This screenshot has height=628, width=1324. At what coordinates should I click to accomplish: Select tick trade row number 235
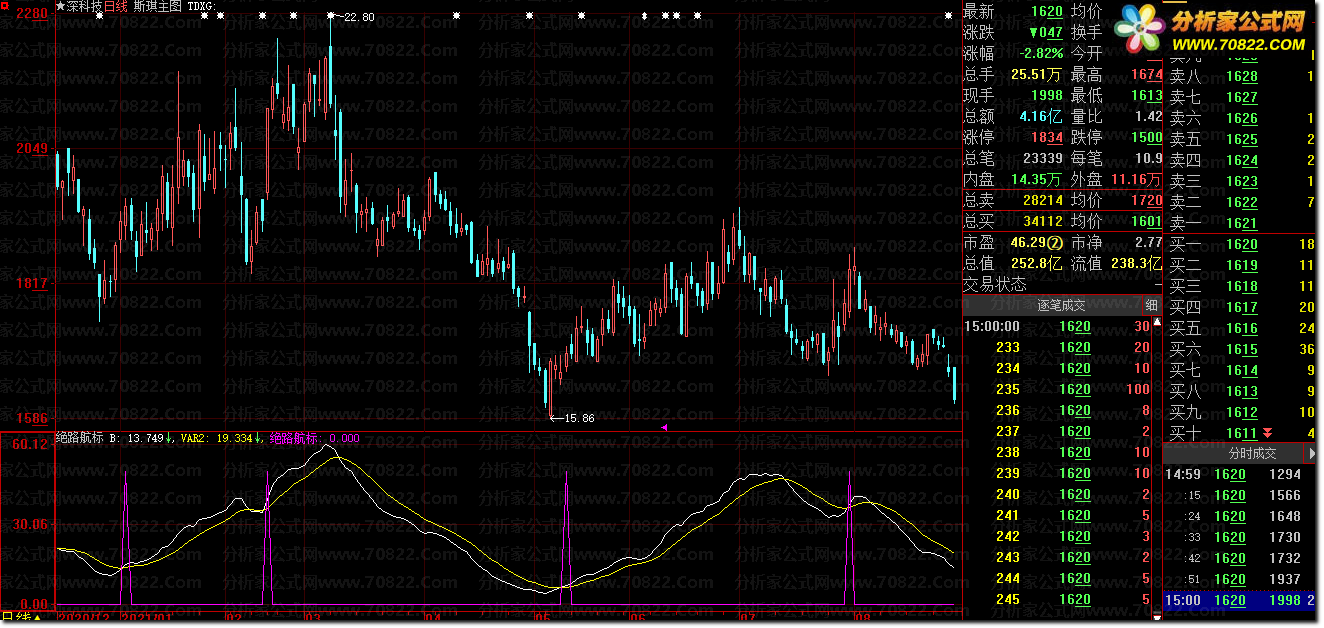click(x=1058, y=389)
